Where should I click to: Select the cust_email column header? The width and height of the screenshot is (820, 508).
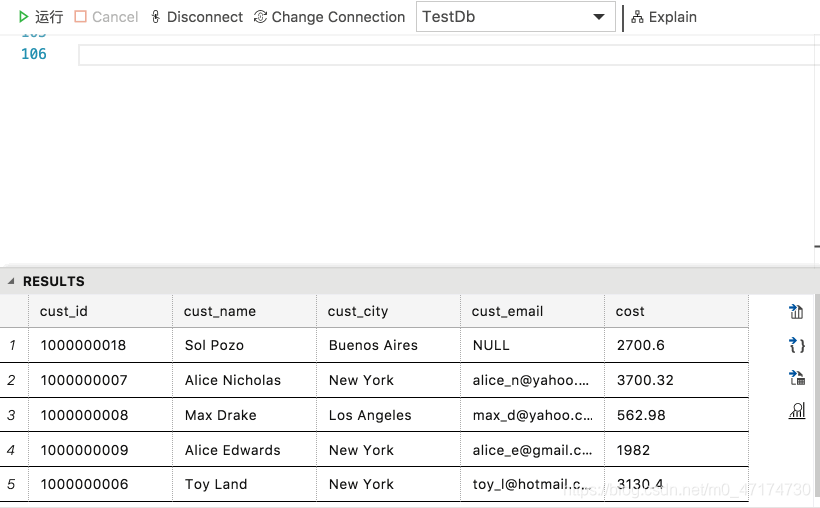point(532,311)
